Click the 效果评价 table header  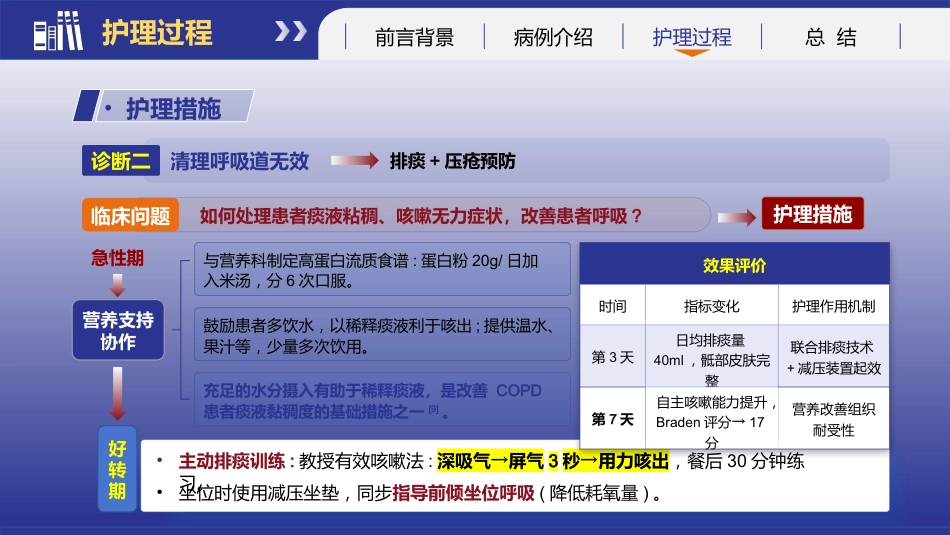(x=734, y=265)
